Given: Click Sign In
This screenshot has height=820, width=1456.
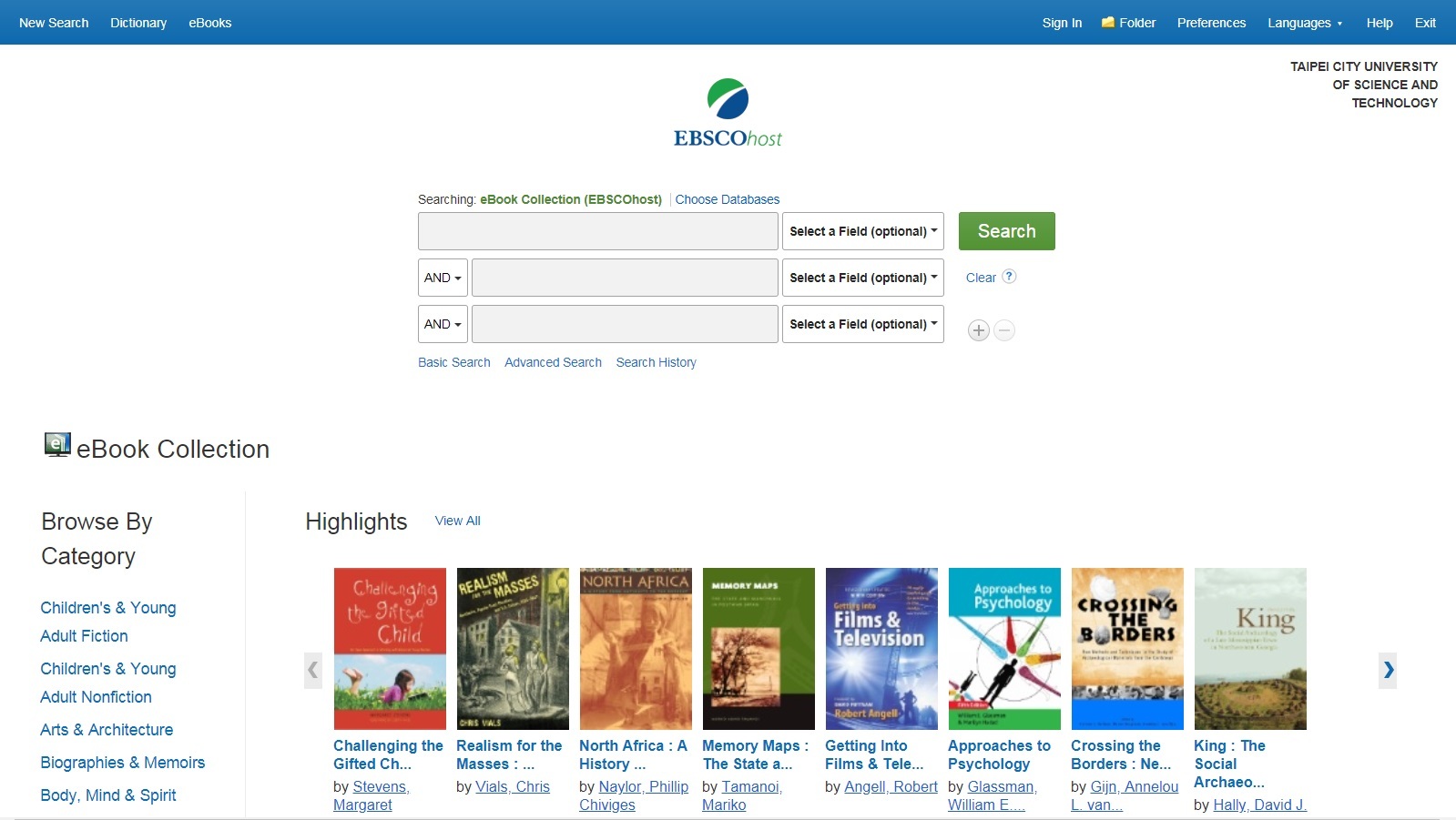Looking at the screenshot, I should tap(1062, 23).
